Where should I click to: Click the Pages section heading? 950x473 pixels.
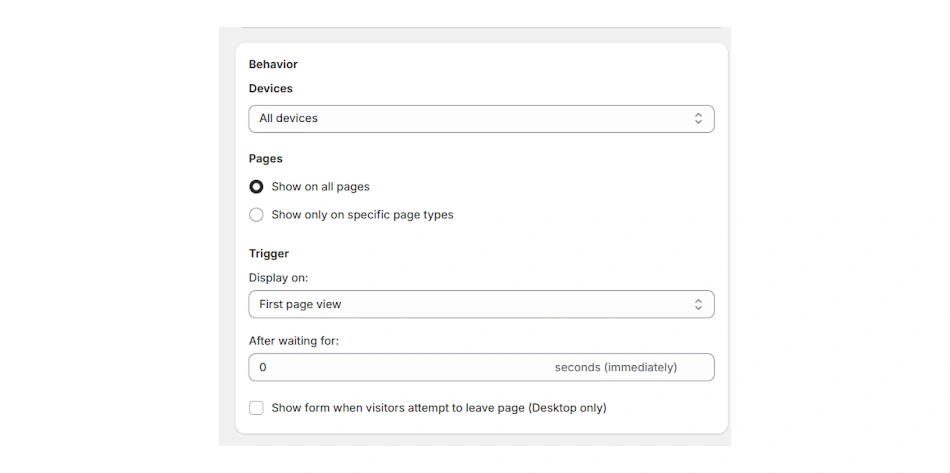pyautogui.click(x=265, y=158)
